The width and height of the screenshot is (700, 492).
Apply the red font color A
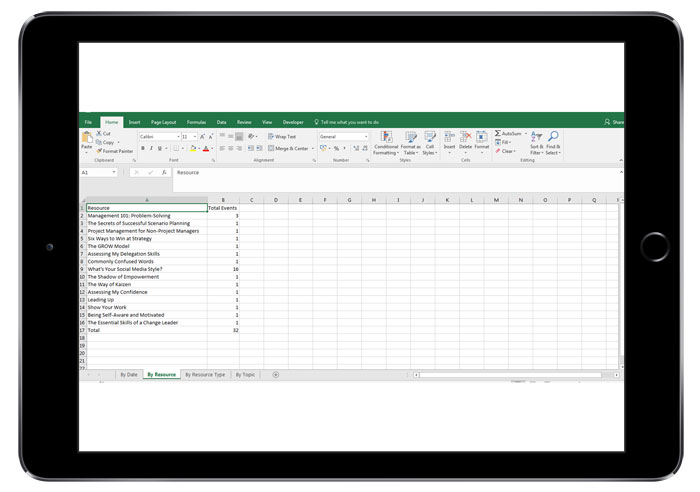(206, 148)
